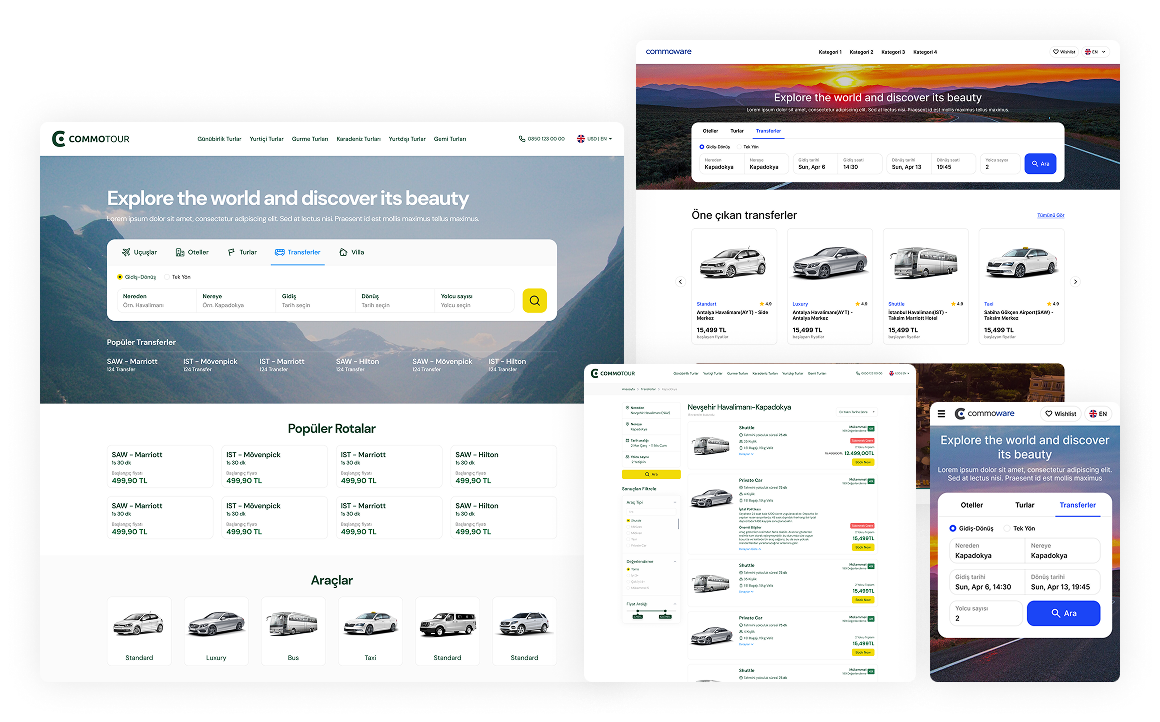Open the Oteller tab in mobile search
Image resolution: width=1160 pixels, height=722 pixels.
(x=972, y=505)
